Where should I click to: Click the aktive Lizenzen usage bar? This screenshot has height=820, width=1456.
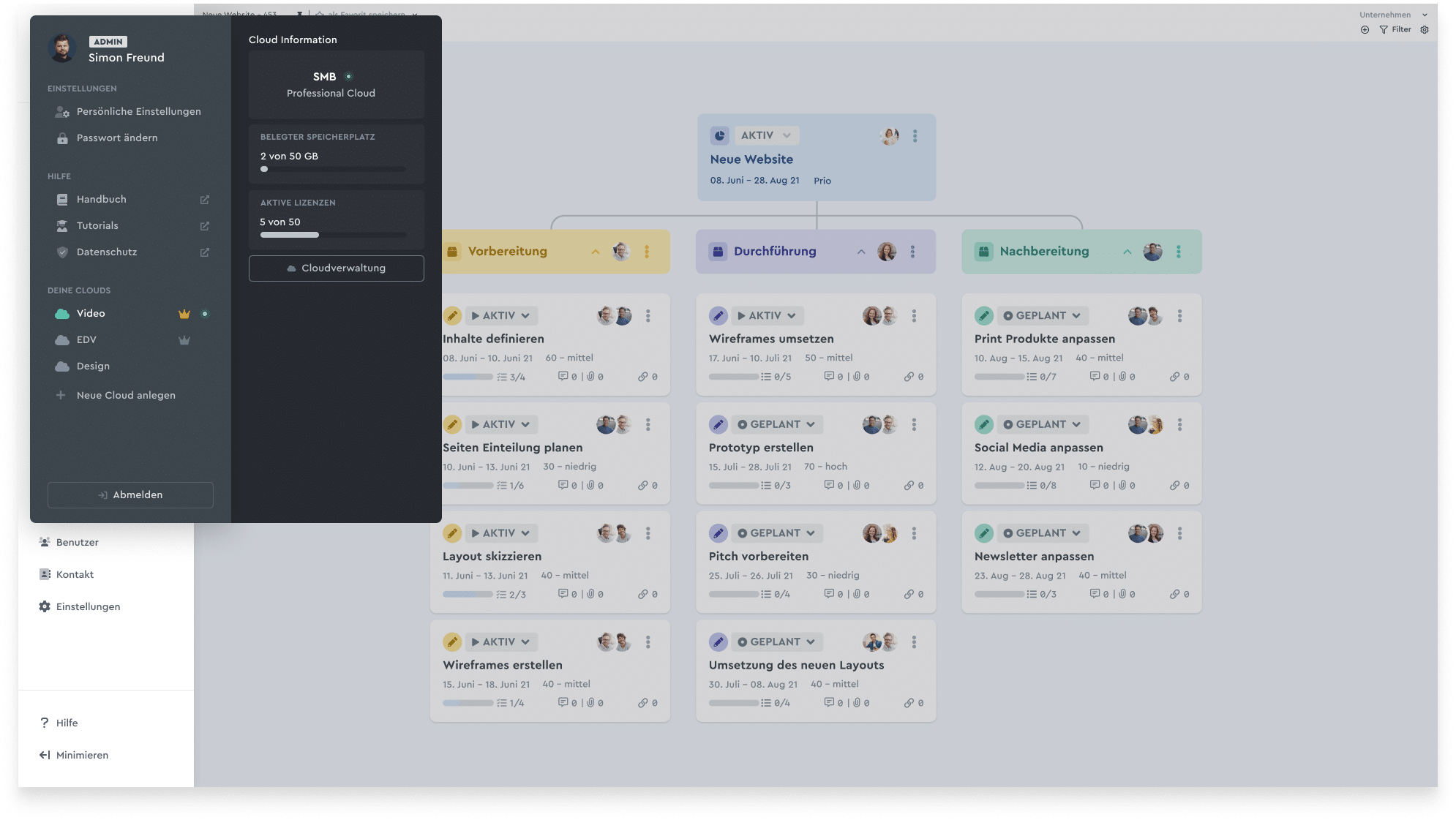(333, 235)
